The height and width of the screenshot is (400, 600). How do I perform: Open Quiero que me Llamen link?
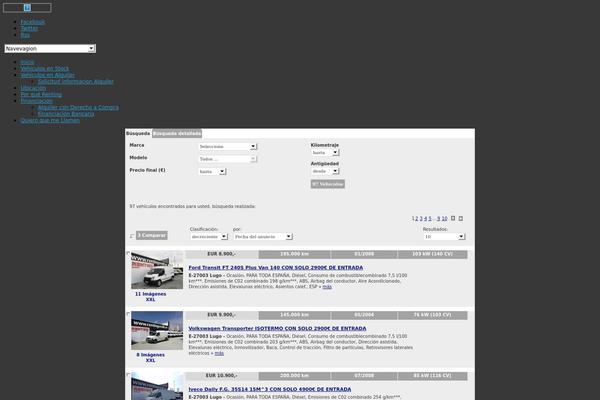point(50,121)
